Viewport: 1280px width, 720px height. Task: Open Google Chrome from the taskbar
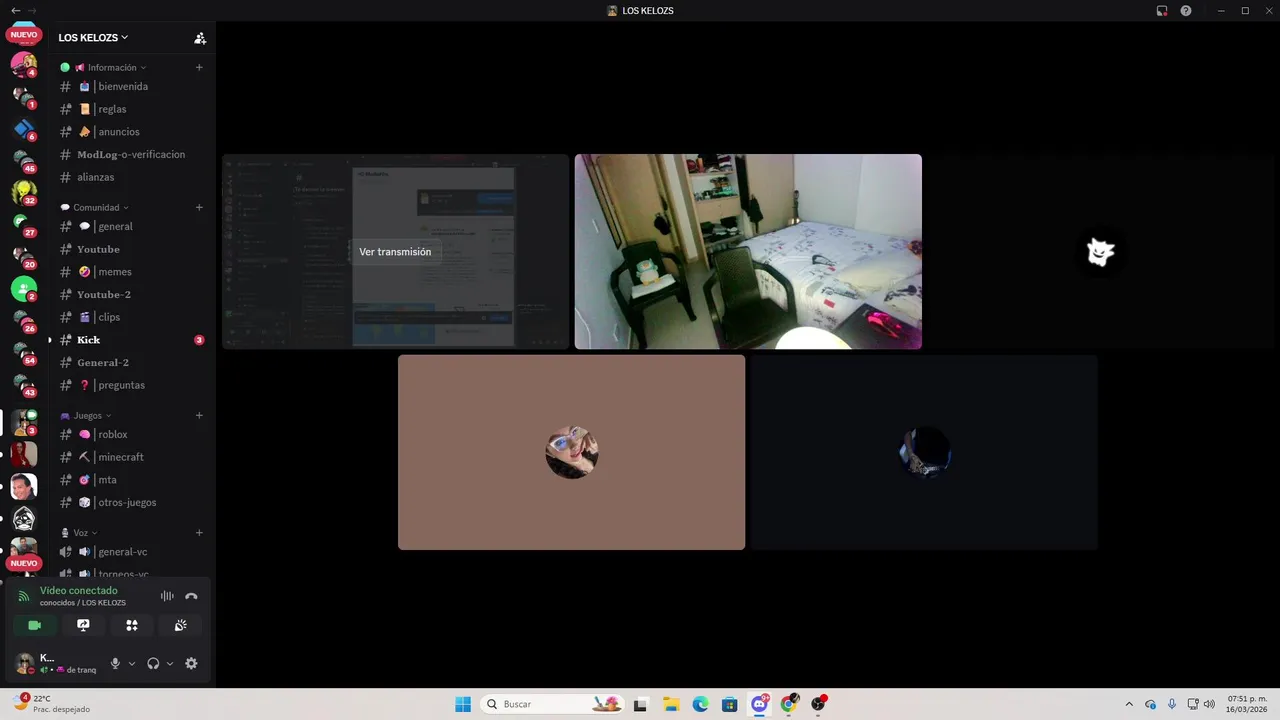(x=789, y=704)
